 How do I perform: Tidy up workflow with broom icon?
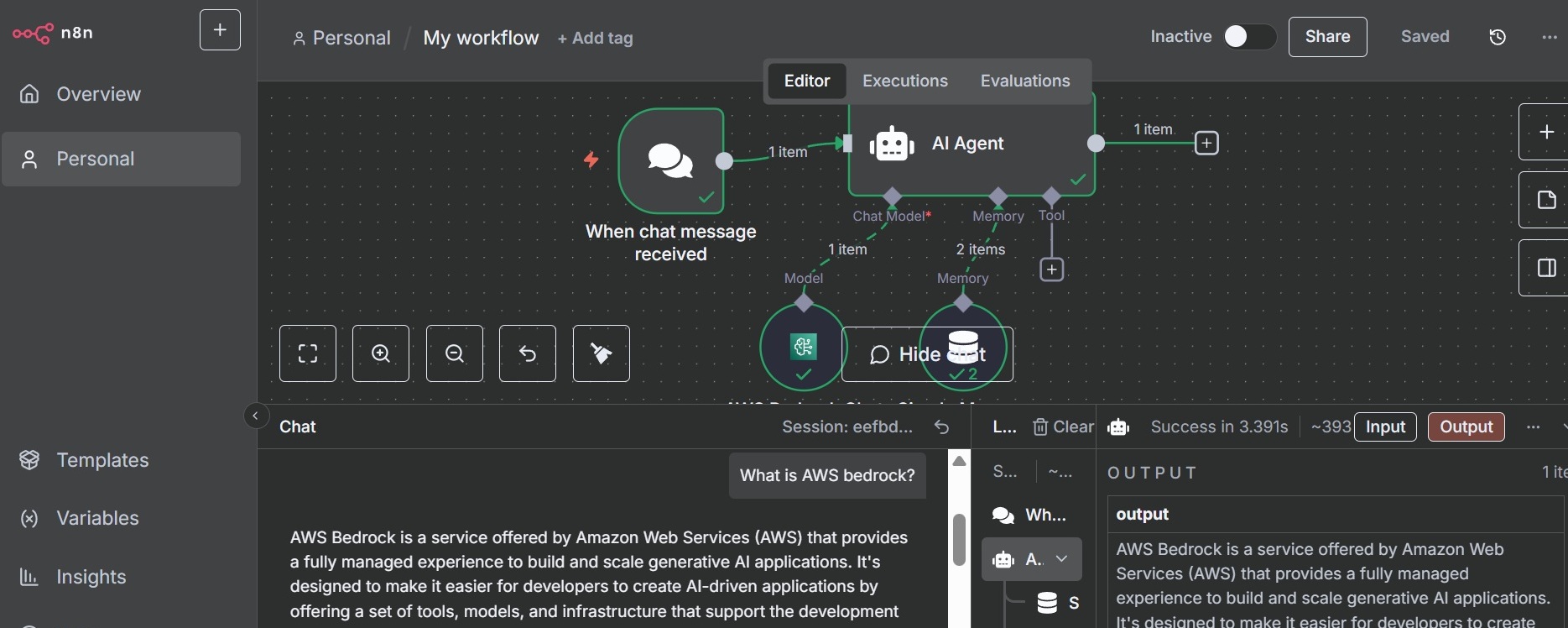click(x=602, y=353)
